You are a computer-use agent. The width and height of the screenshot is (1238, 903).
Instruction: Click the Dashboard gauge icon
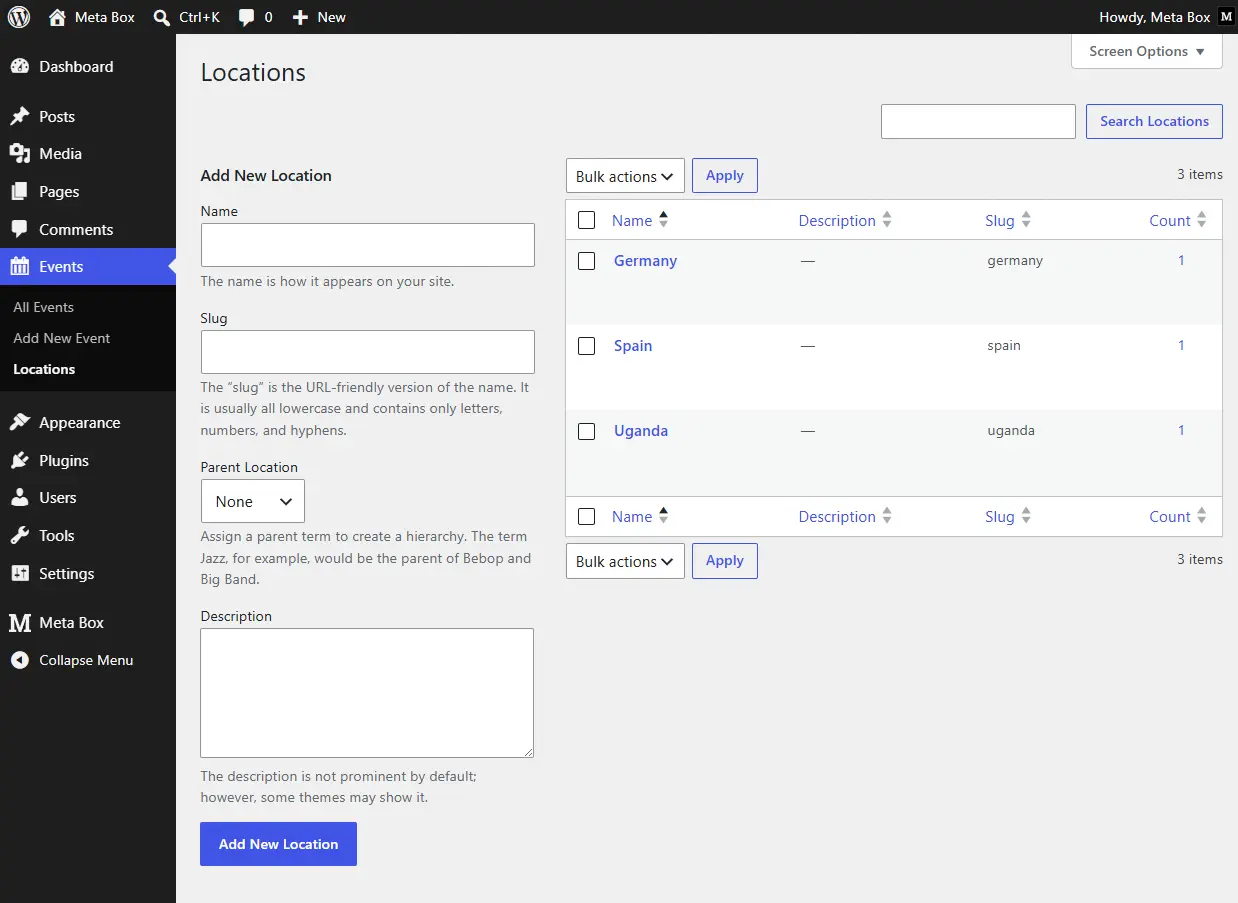19,67
